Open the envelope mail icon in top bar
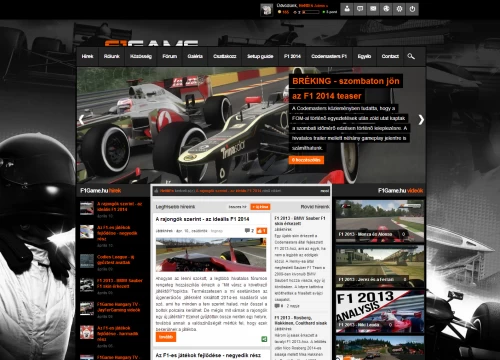This screenshot has width=500, height=360. tap(373, 9)
